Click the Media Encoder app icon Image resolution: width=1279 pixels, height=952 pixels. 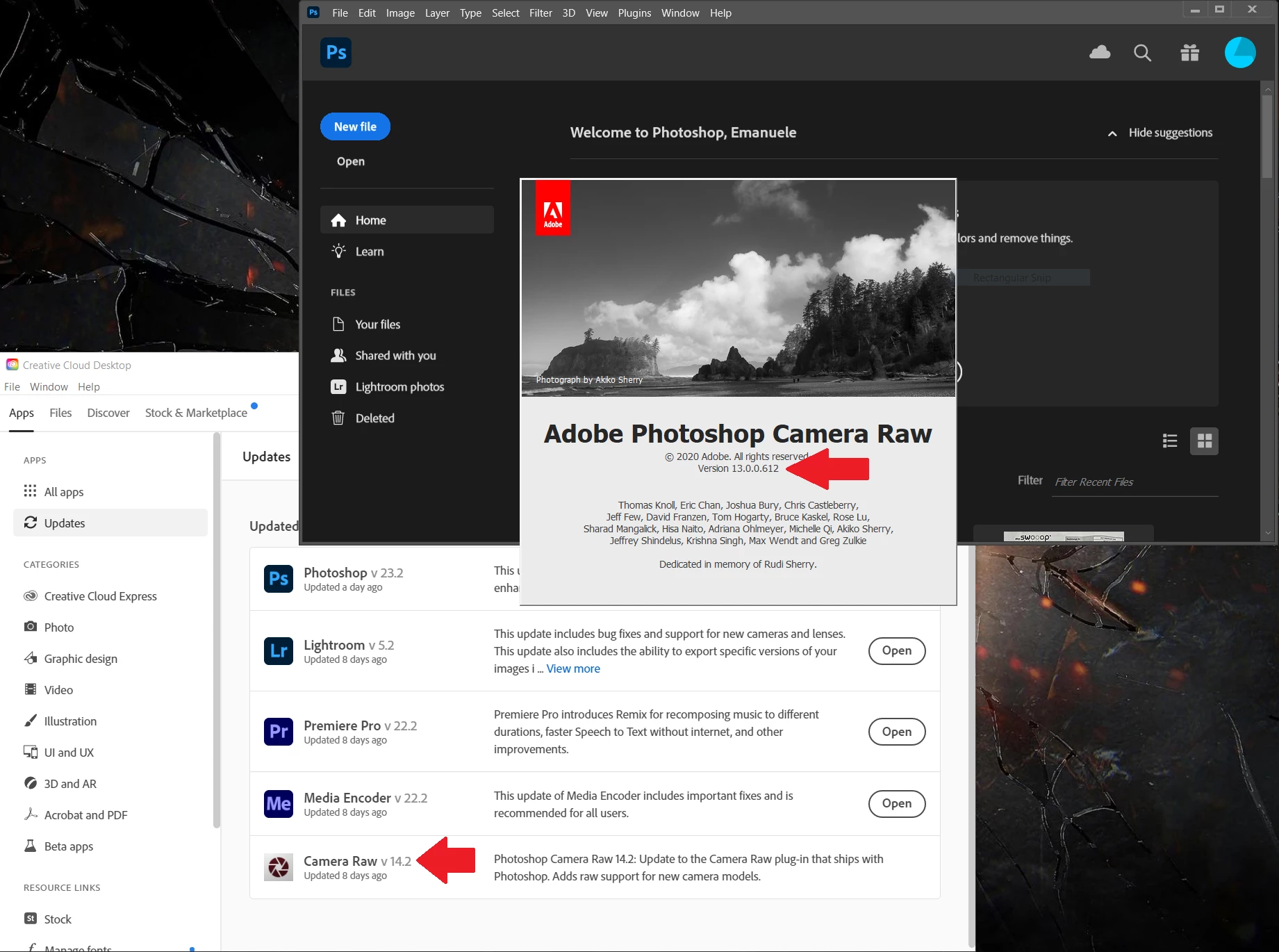tap(279, 804)
